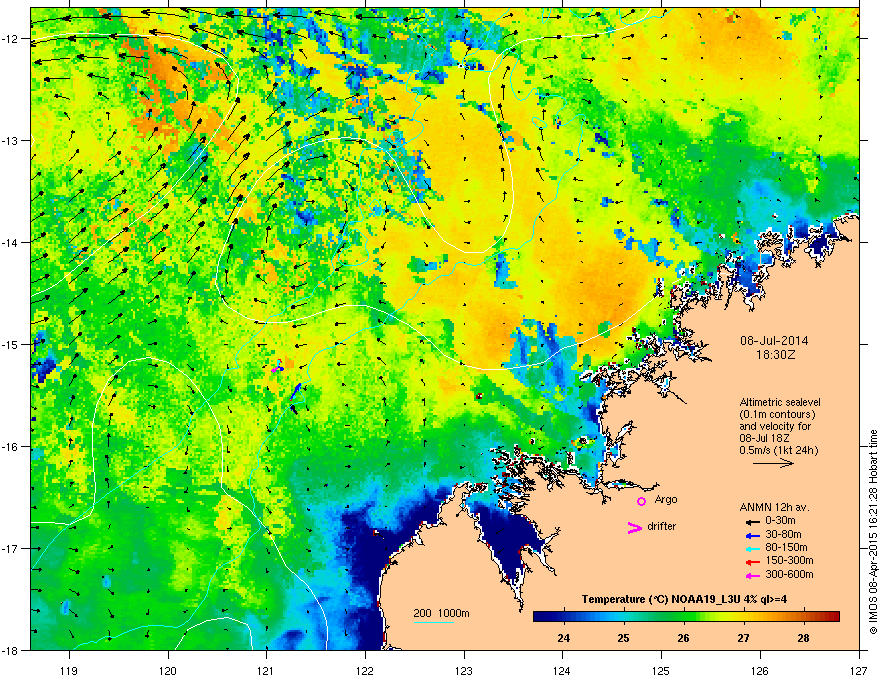
Task: Click the '80-150m' depth label
Action: point(786,548)
